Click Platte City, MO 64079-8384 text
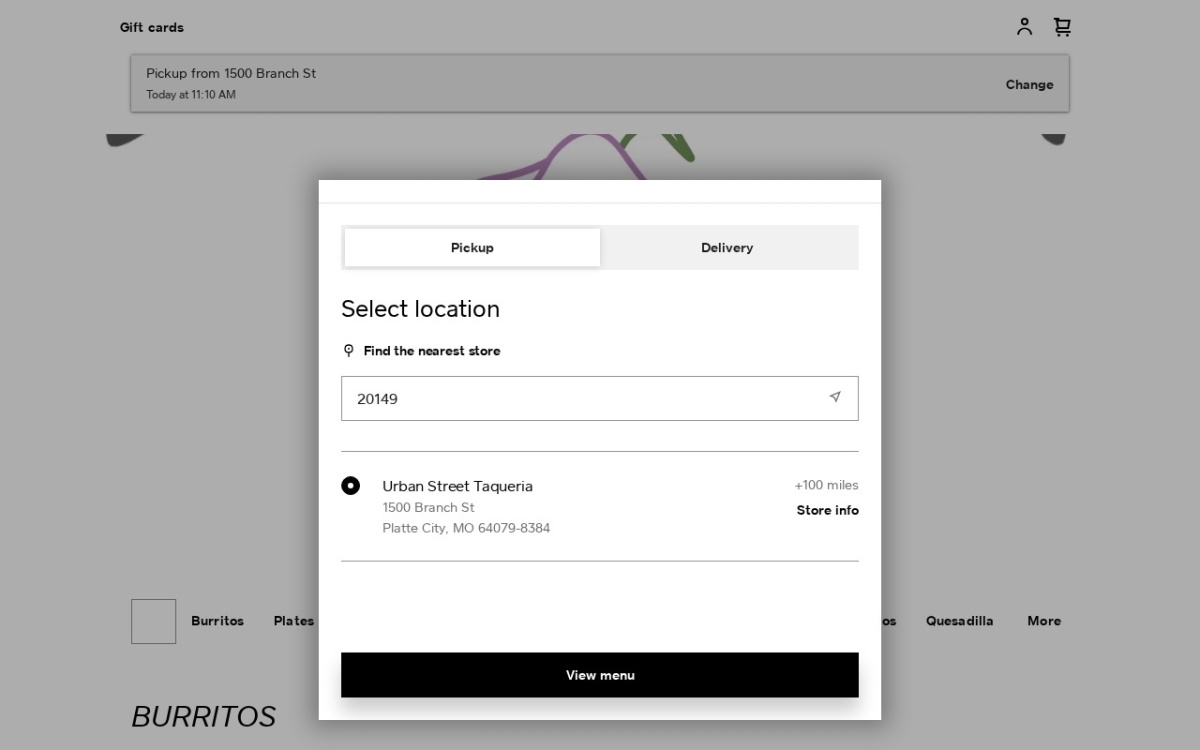Image resolution: width=1200 pixels, height=750 pixels. coord(466,528)
